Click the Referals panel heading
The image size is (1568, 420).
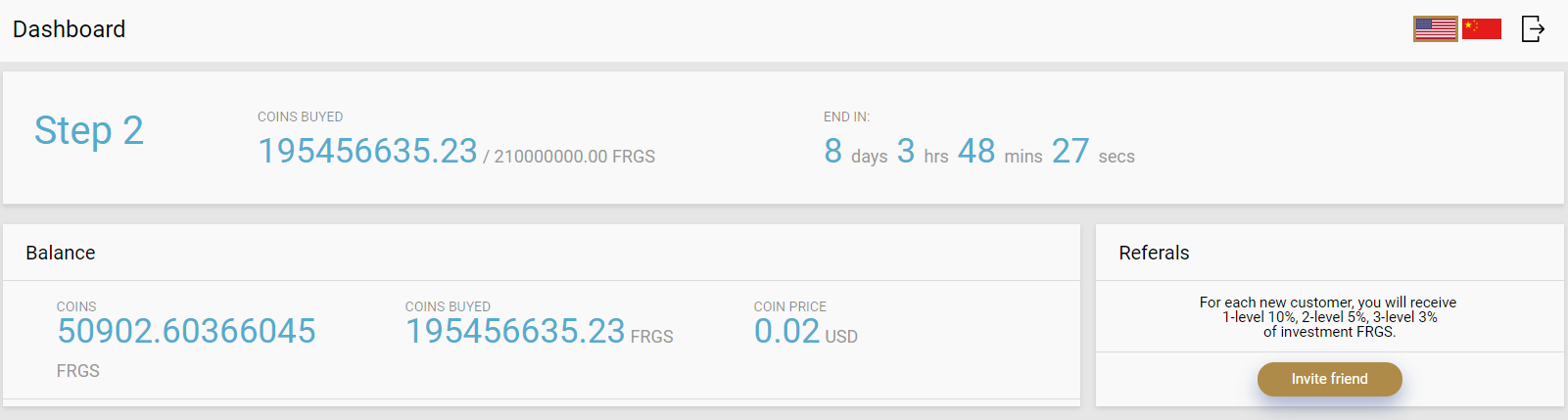coord(1154,253)
